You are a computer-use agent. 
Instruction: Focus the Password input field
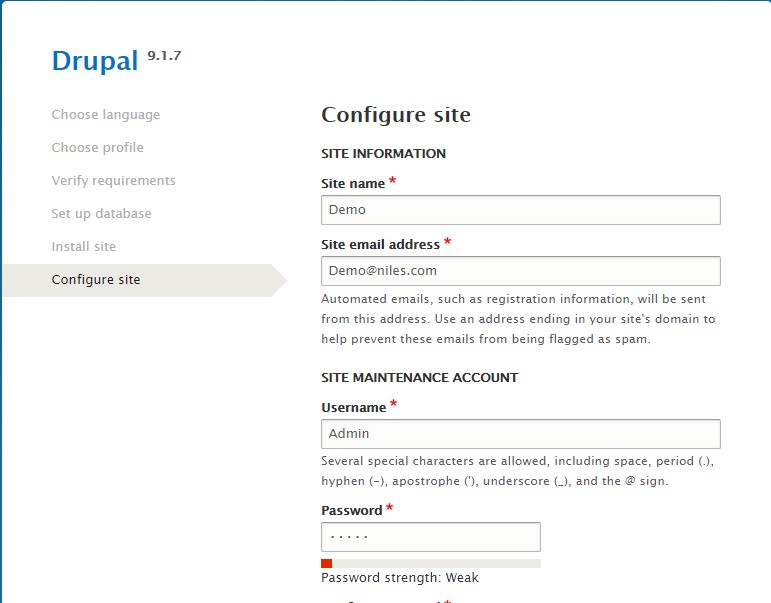coord(430,537)
